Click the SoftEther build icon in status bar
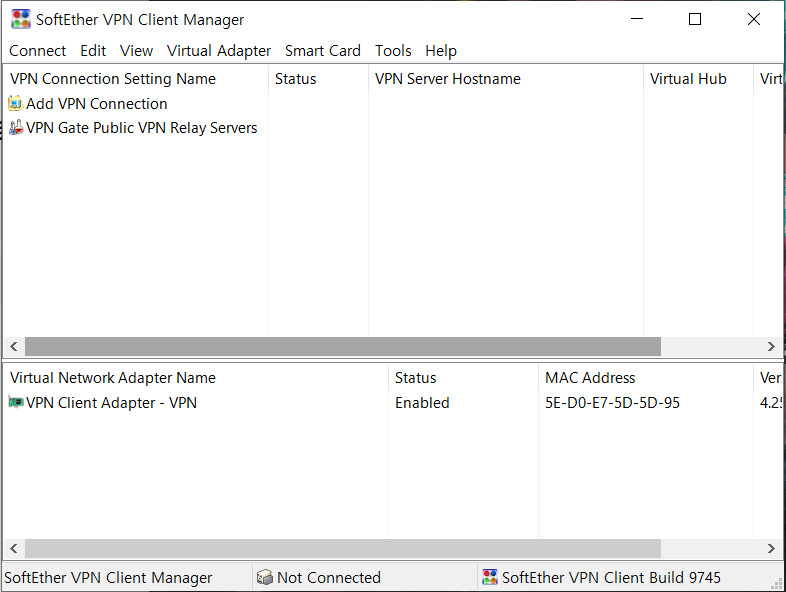The image size is (786, 592). pyautogui.click(x=490, y=578)
